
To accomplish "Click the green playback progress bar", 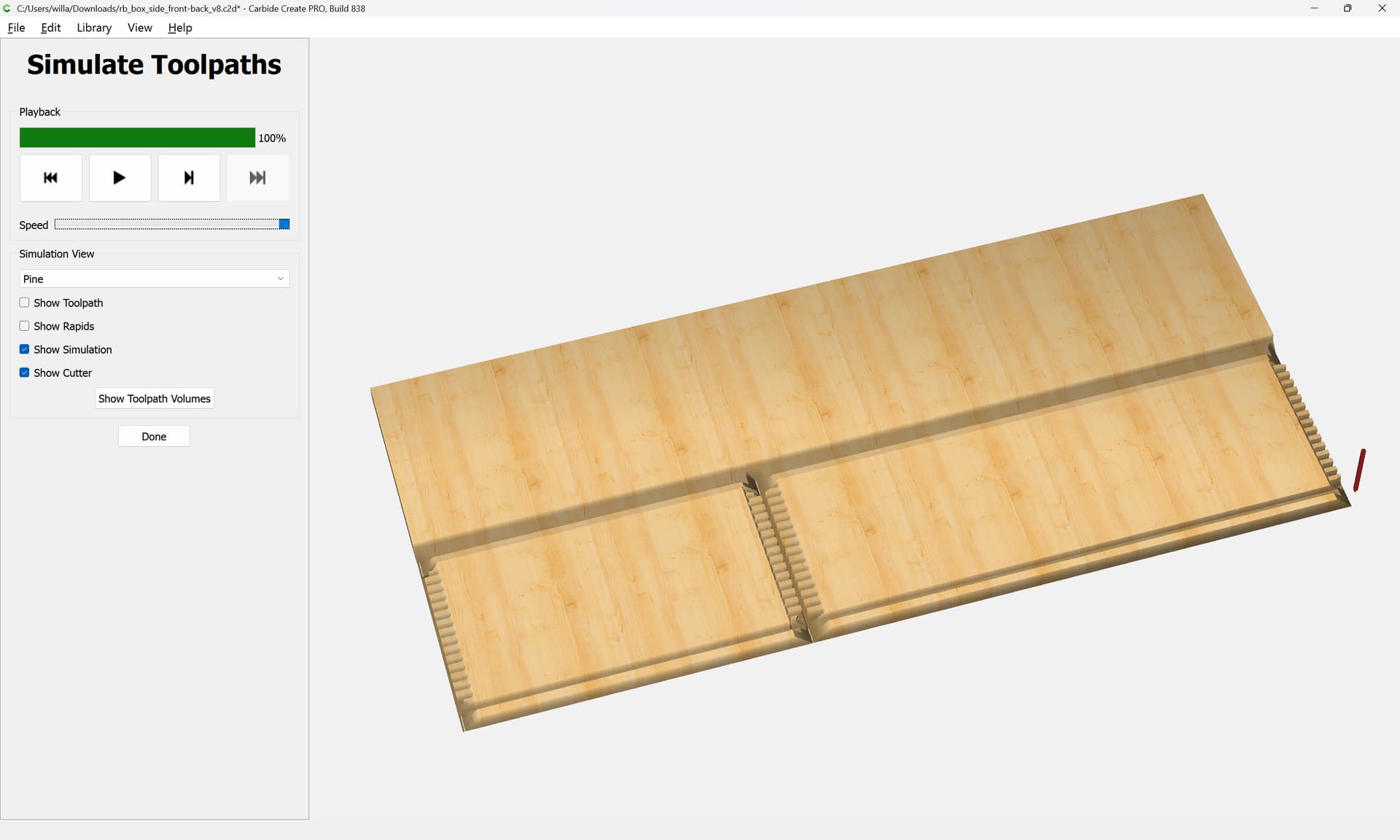I will click(x=137, y=138).
